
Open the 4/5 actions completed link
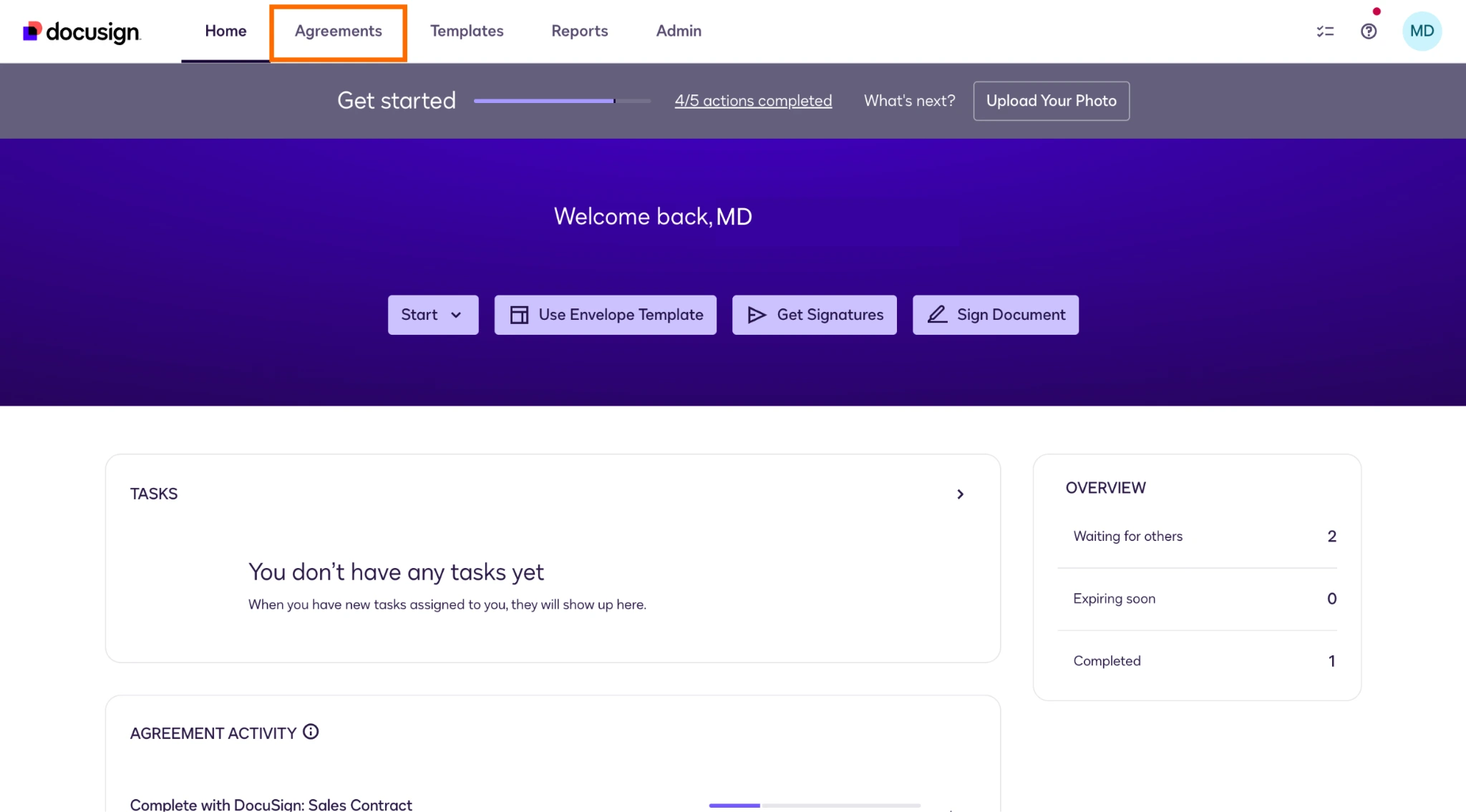[753, 101]
